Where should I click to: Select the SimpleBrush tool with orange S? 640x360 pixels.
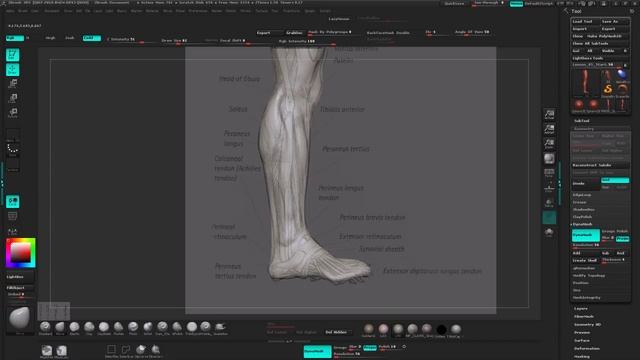coord(608,90)
